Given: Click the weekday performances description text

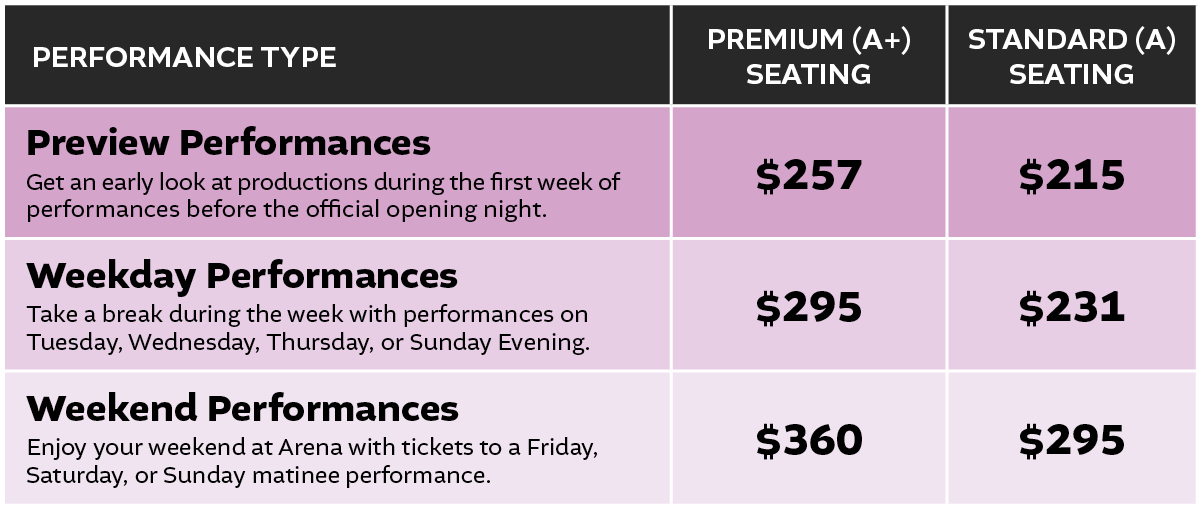Looking at the screenshot, I should pyautogui.click(x=307, y=329).
